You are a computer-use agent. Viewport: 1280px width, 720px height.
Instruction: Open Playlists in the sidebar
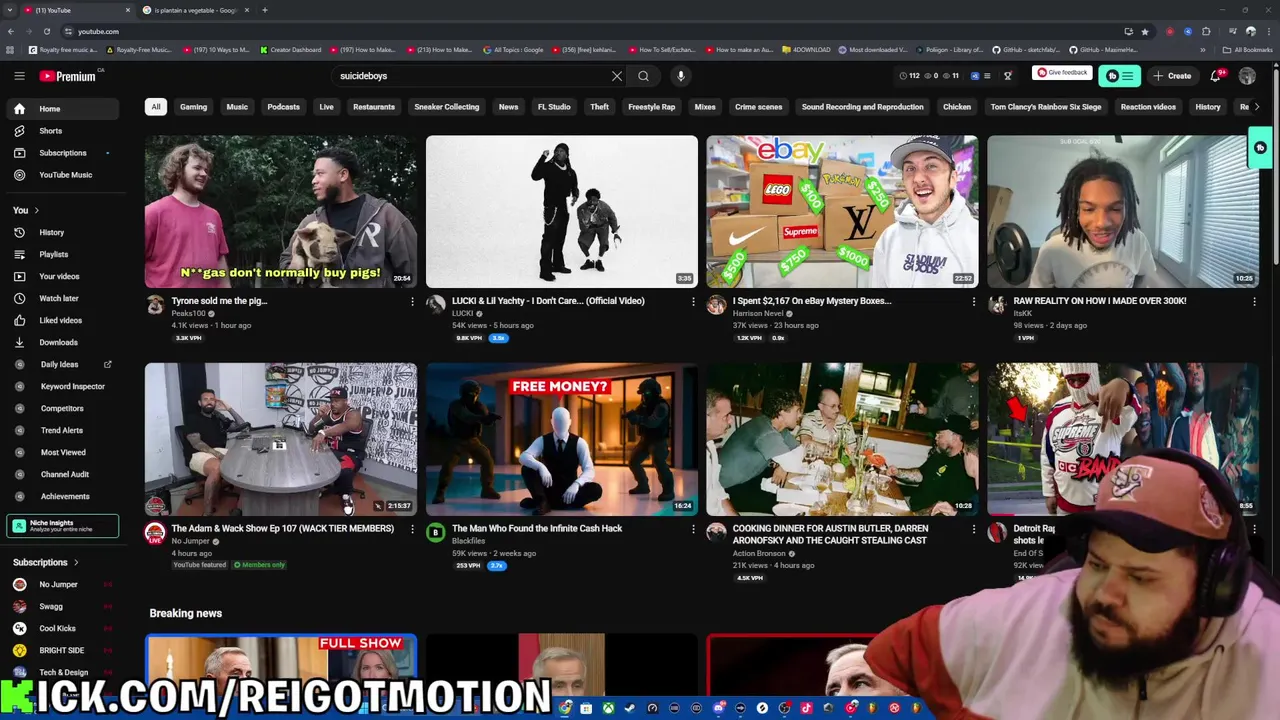pos(62,255)
